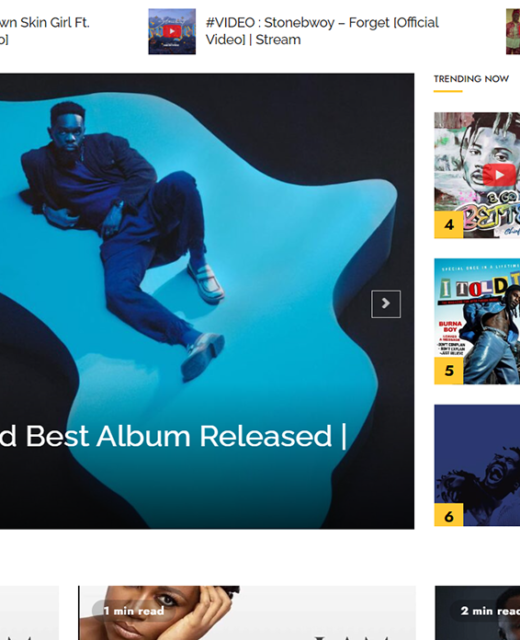Click the 1 min read badge

133,611
